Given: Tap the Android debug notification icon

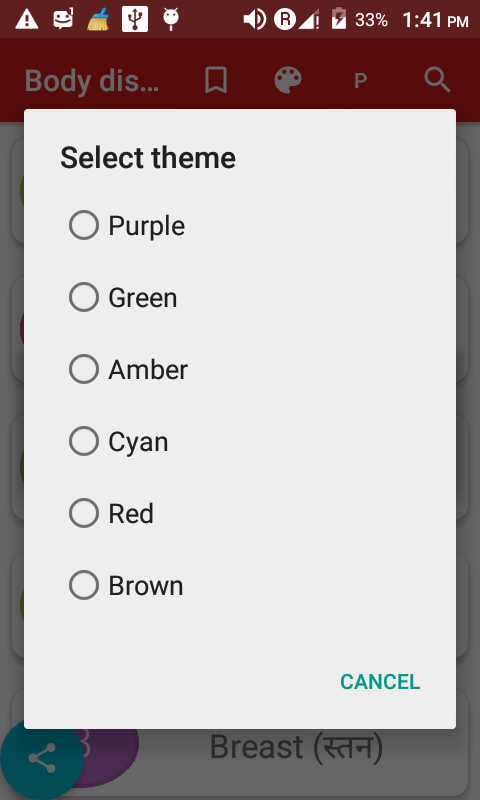Looking at the screenshot, I should (x=170, y=19).
